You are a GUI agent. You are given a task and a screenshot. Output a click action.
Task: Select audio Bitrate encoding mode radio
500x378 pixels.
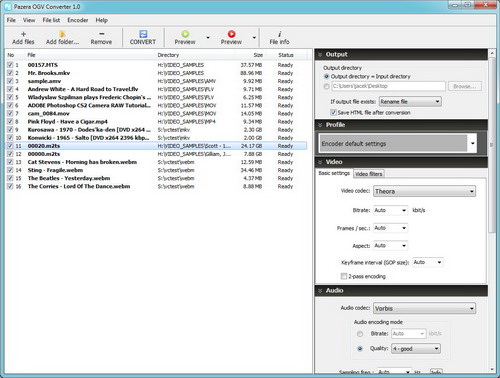360,334
